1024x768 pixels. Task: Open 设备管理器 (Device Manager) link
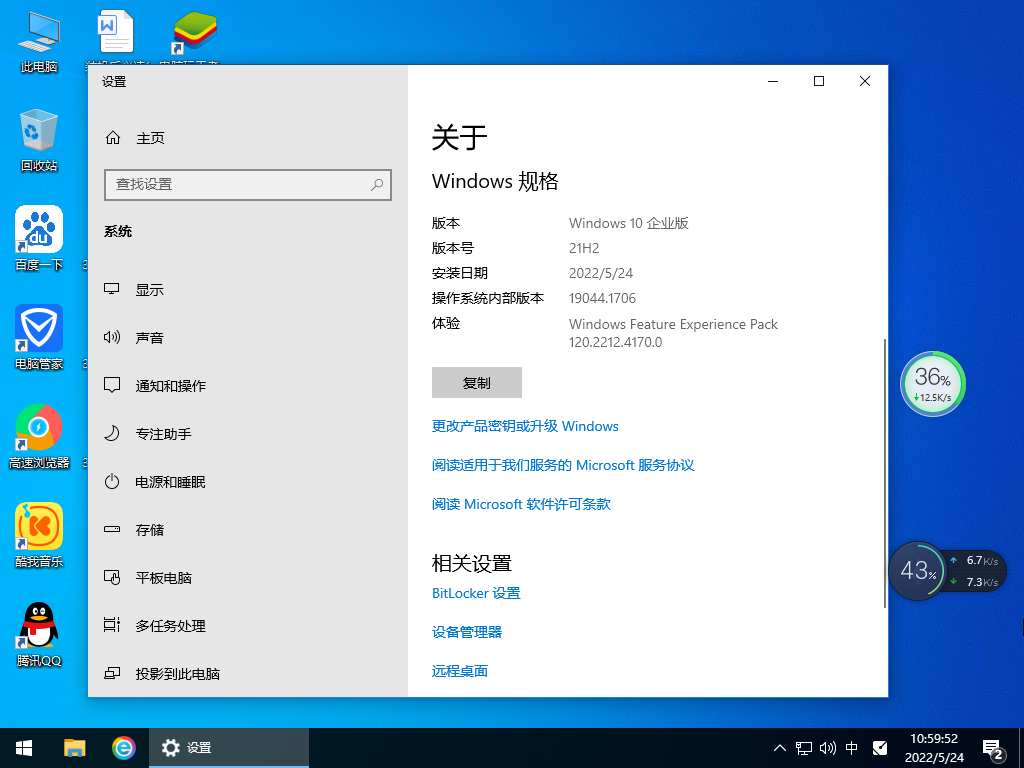click(466, 631)
